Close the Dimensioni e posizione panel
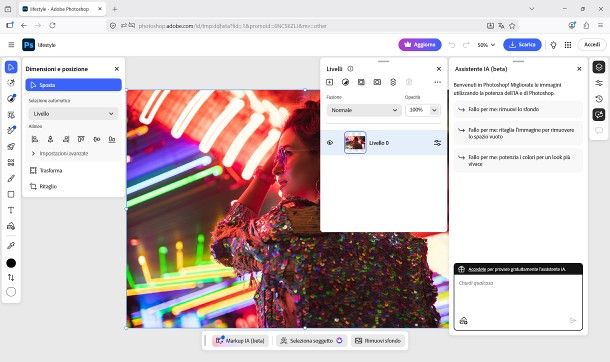 pyautogui.click(x=117, y=69)
